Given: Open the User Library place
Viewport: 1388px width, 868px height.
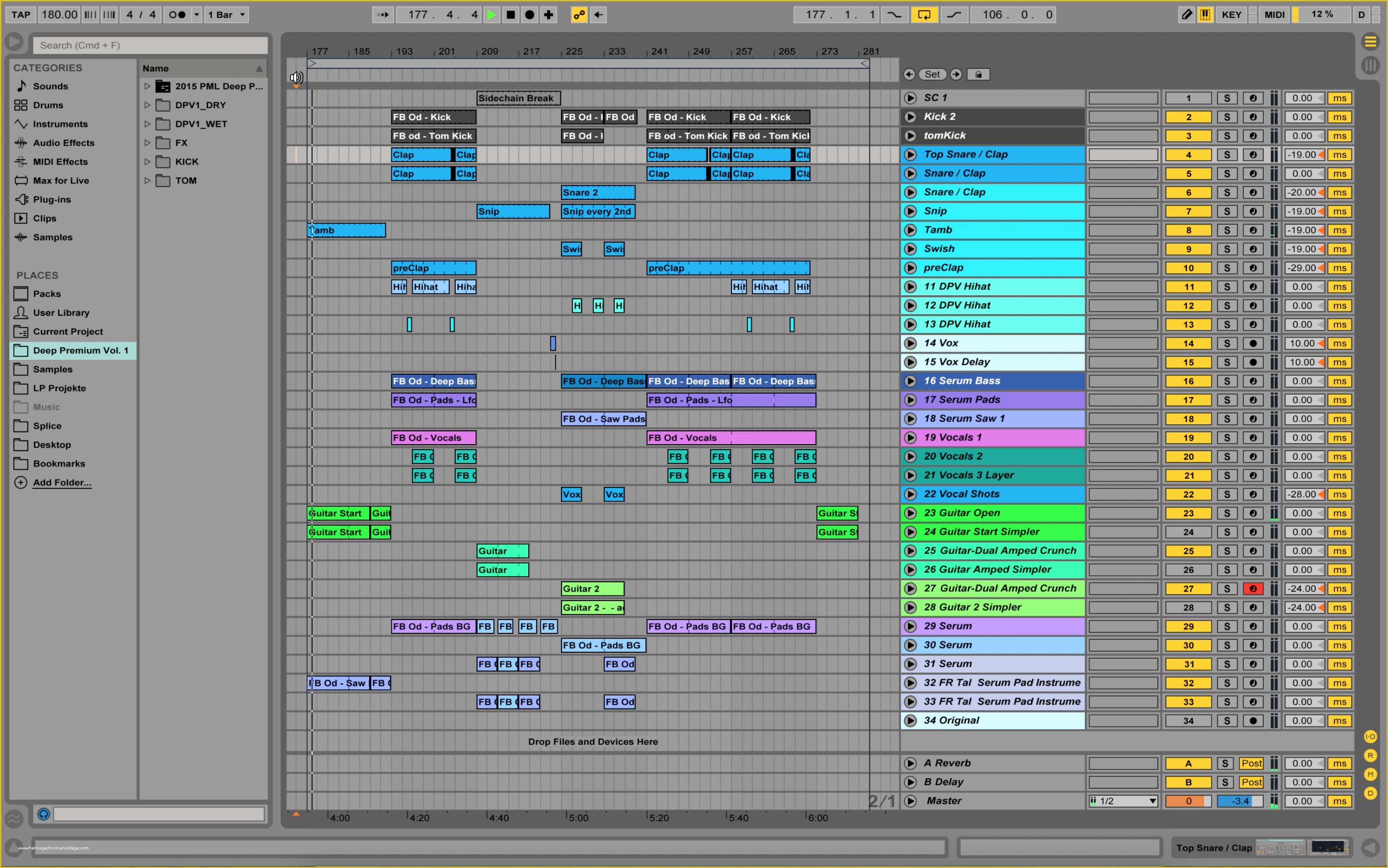Looking at the screenshot, I should [61, 313].
